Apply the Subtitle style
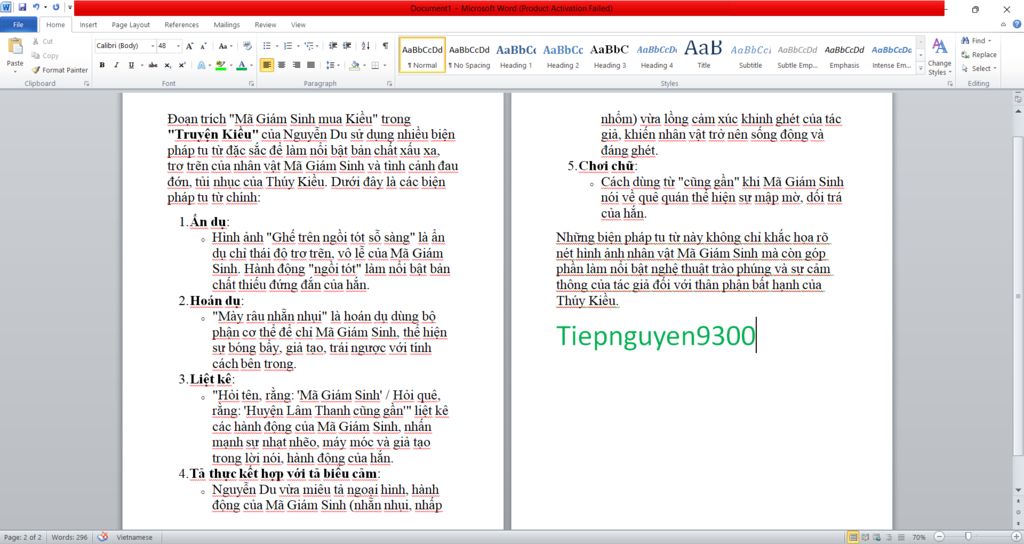Viewport: 1024px width, 544px height. pyautogui.click(x=750, y=56)
